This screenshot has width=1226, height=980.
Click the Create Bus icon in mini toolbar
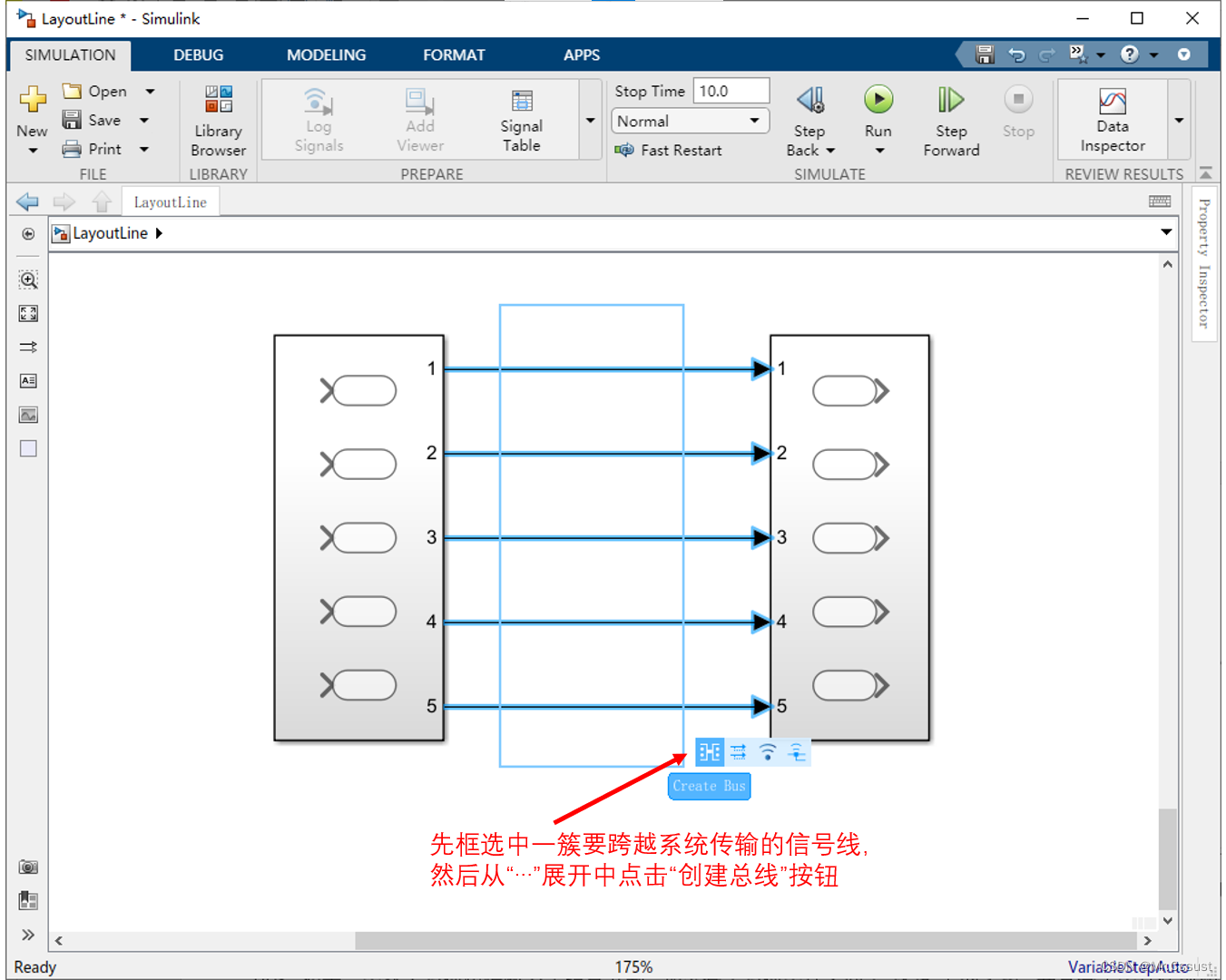(709, 751)
